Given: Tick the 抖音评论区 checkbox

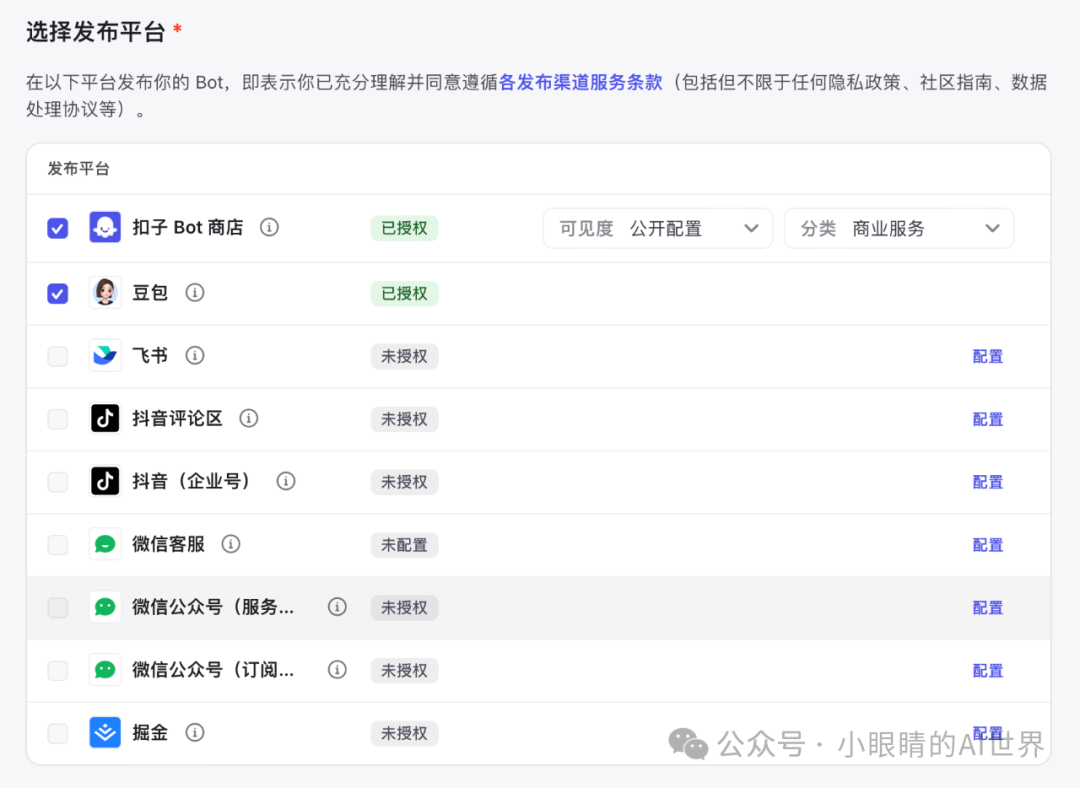Looking at the screenshot, I should coord(58,419).
